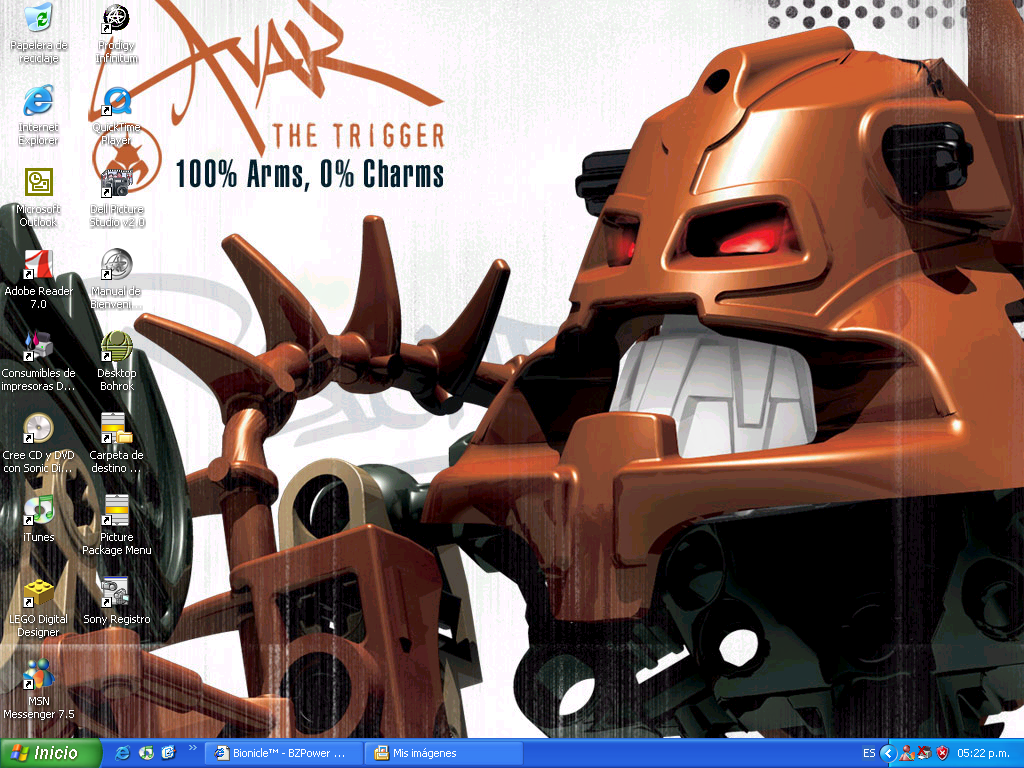Viewport: 1024px width, 768px height.
Task: Select the ES language indicator
Action: coord(868,753)
